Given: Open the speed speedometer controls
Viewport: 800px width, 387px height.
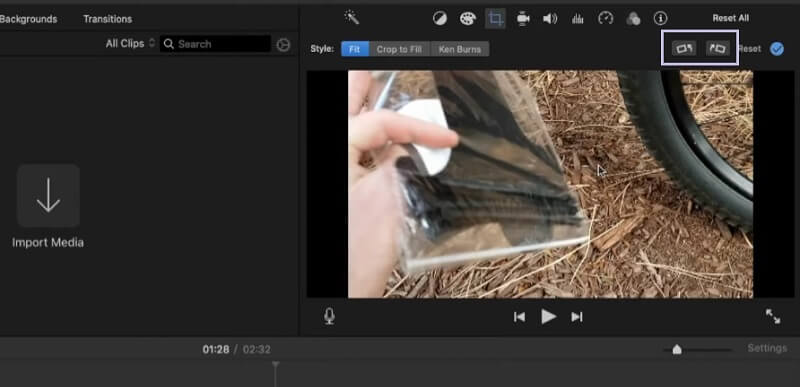Looking at the screenshot, I should (606, 19).
